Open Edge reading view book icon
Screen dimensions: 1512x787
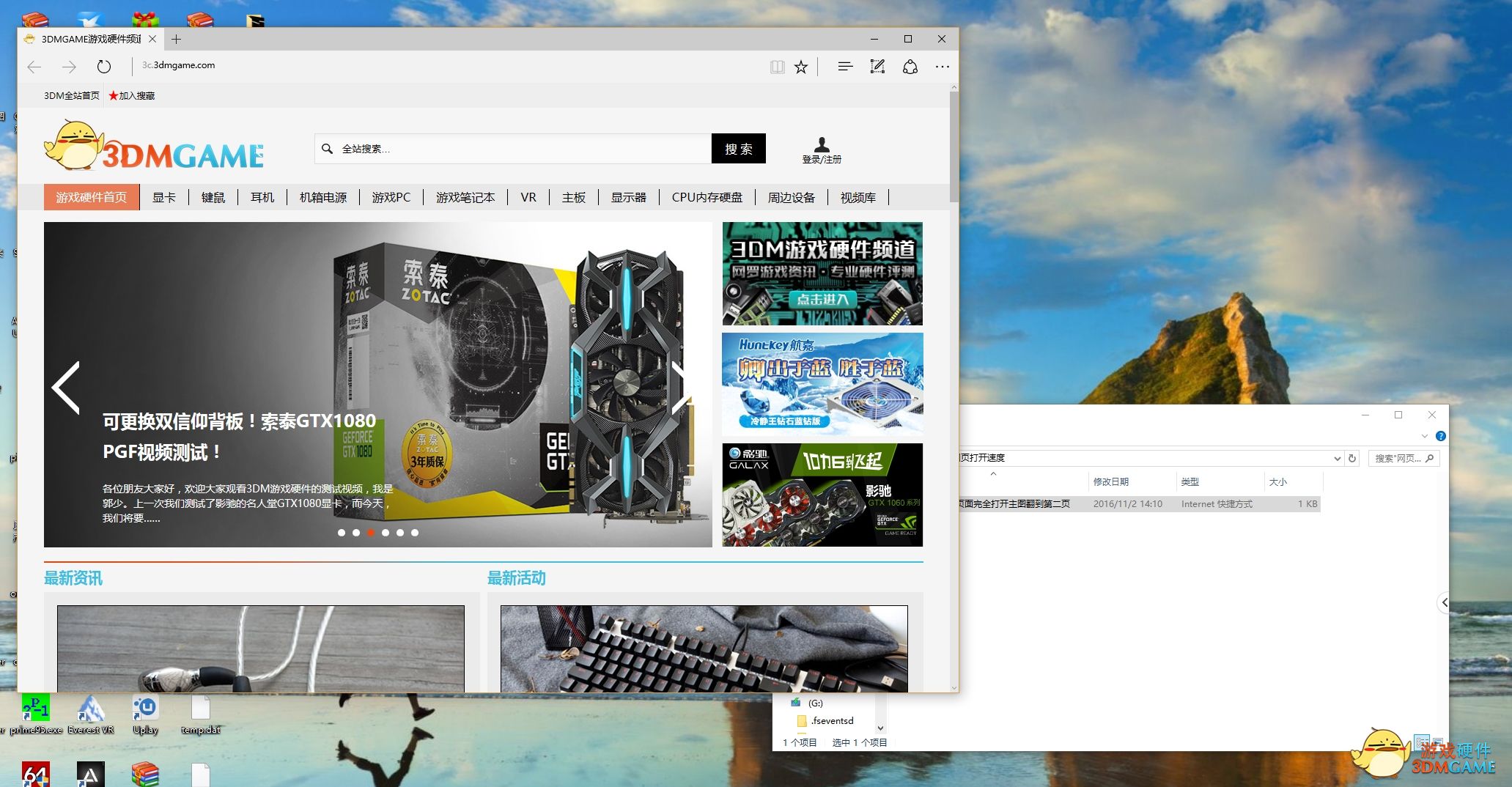[777, 67]
